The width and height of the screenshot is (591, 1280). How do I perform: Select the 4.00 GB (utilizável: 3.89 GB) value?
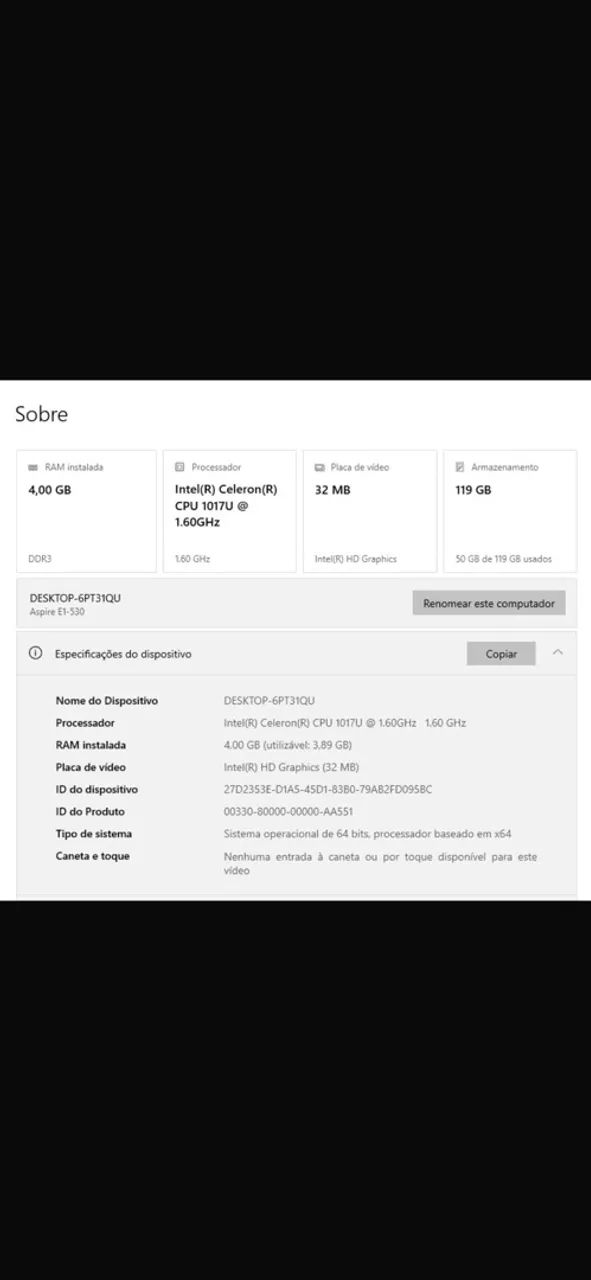[x=288, y=745]
